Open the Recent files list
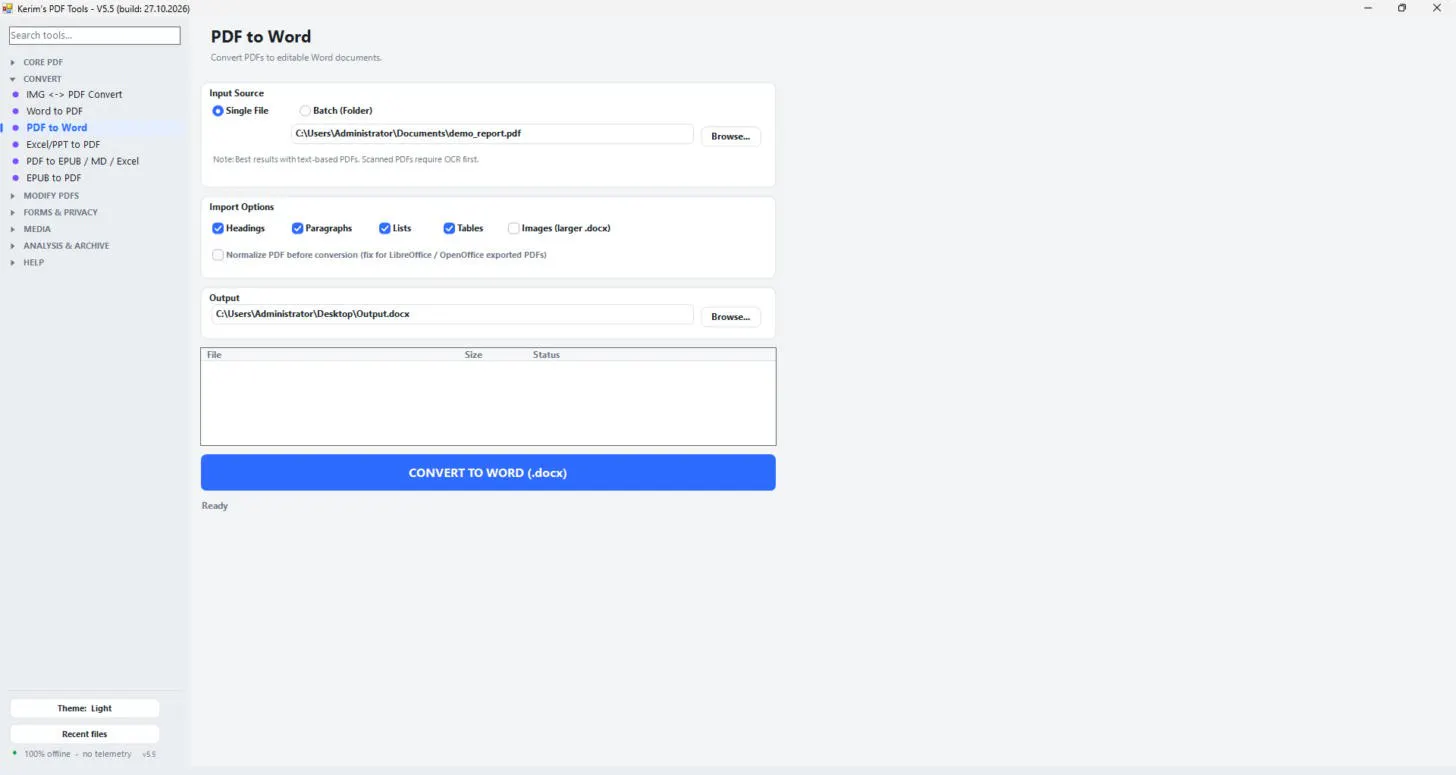The height and width of the screenshot is (775, 1456). pos(85,734)
